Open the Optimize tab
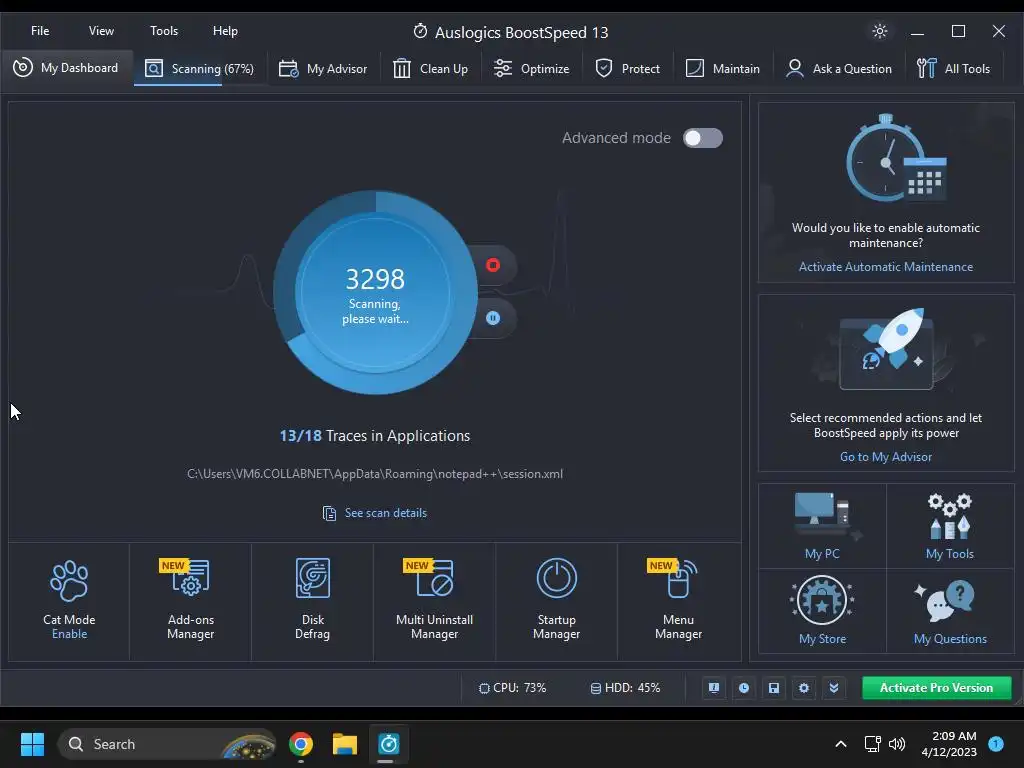The image size is (1024, 768). [x=531, y=69]
